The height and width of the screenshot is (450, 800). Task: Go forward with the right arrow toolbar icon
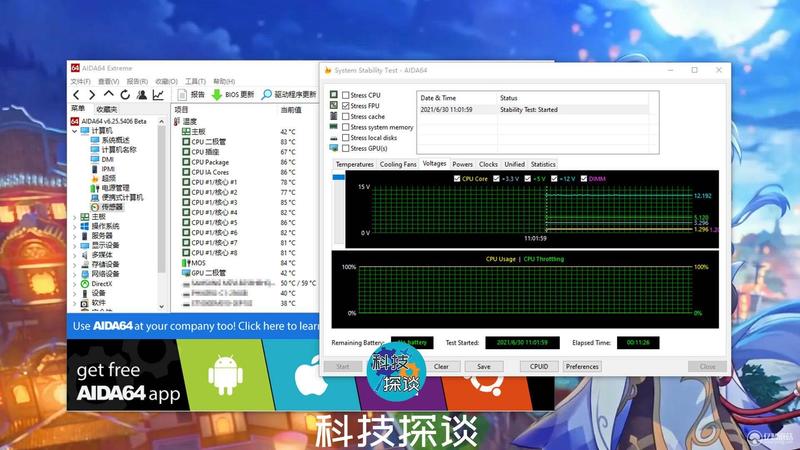(x=92, y=95)
